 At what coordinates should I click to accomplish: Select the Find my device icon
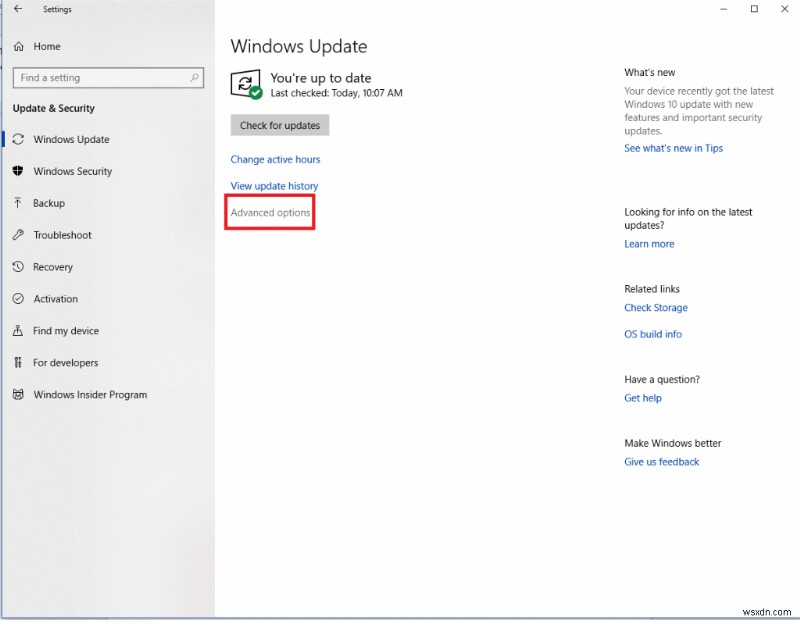click(17, 331)
